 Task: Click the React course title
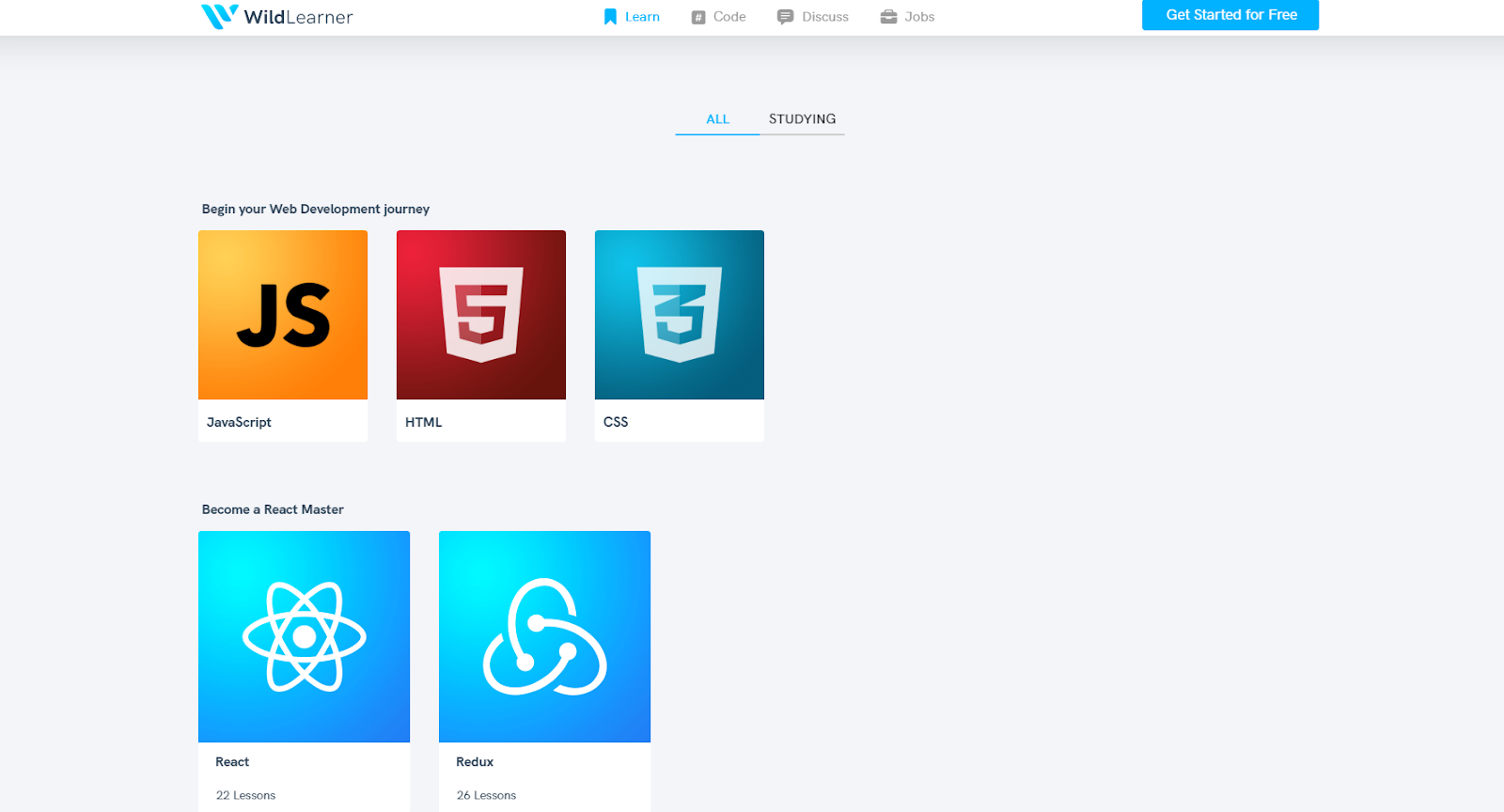pyautogui.click(x=232, y=762)
